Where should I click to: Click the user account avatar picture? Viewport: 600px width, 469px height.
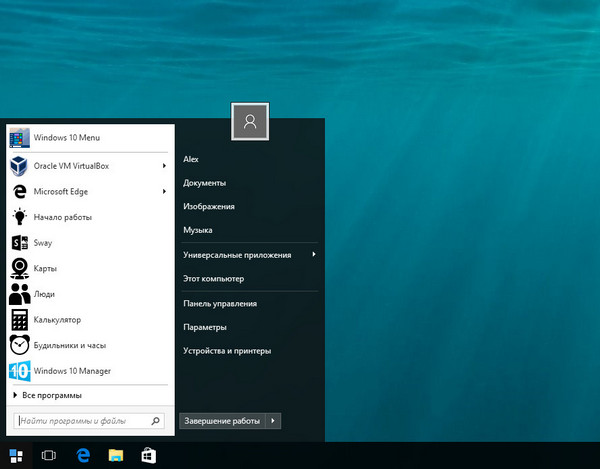[x=250, y=120]
